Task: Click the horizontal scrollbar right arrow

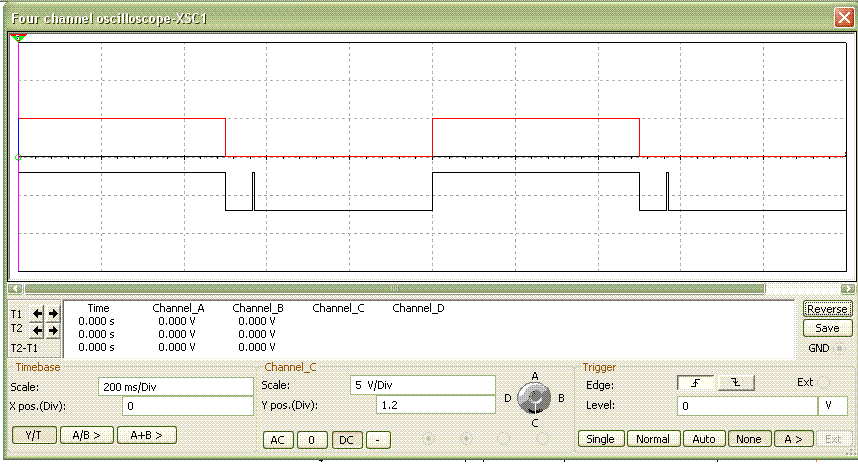Action: point(847,288)
